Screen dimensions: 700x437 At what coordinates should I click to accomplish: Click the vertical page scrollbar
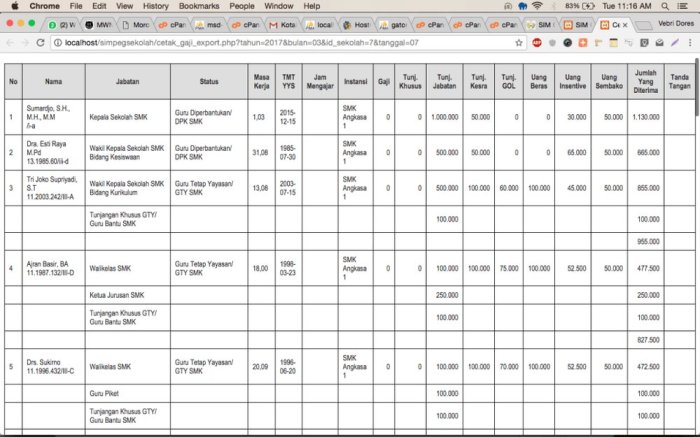tap(697, 87)
